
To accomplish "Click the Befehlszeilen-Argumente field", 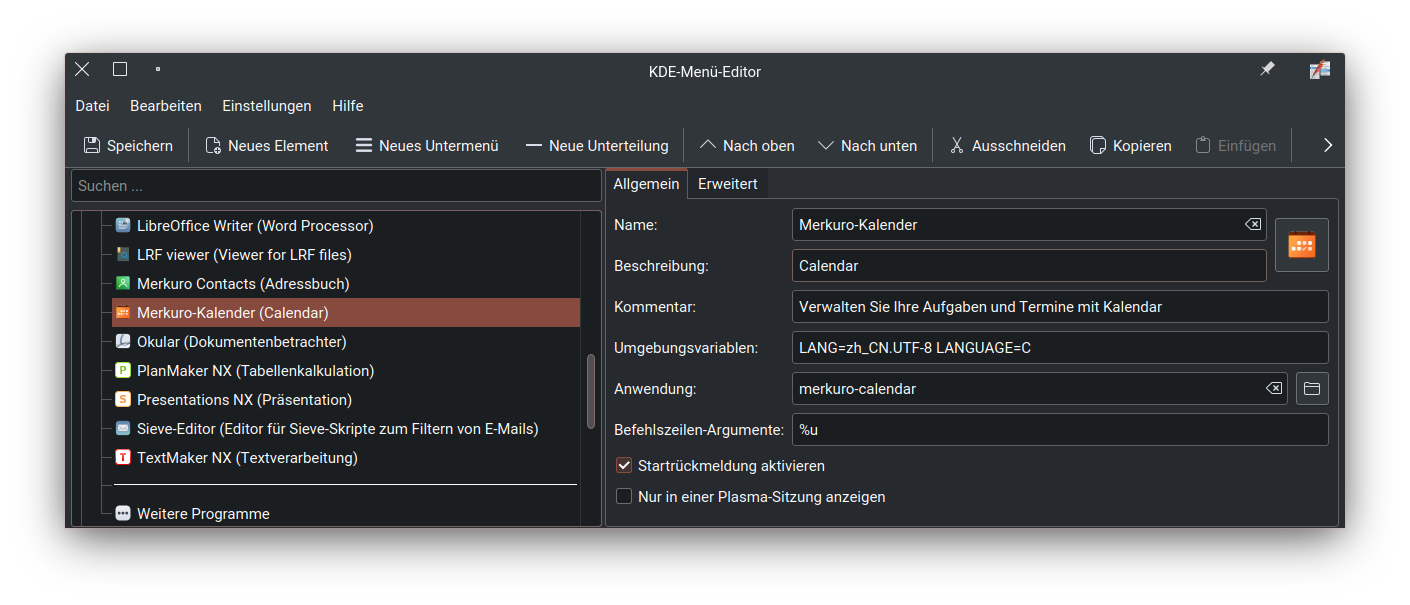I will tap(1060, 430).
